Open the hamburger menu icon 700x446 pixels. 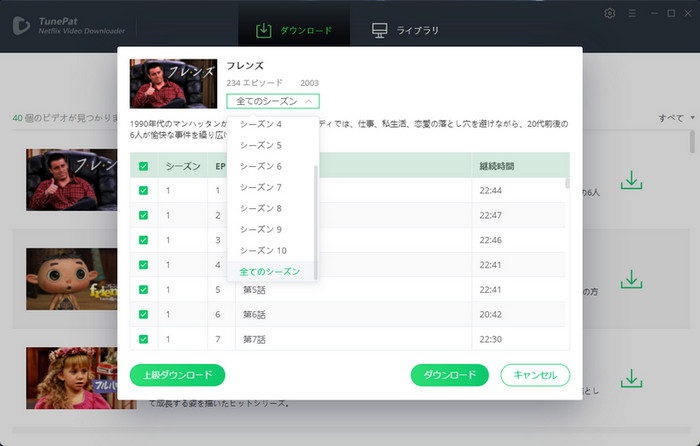632,13
